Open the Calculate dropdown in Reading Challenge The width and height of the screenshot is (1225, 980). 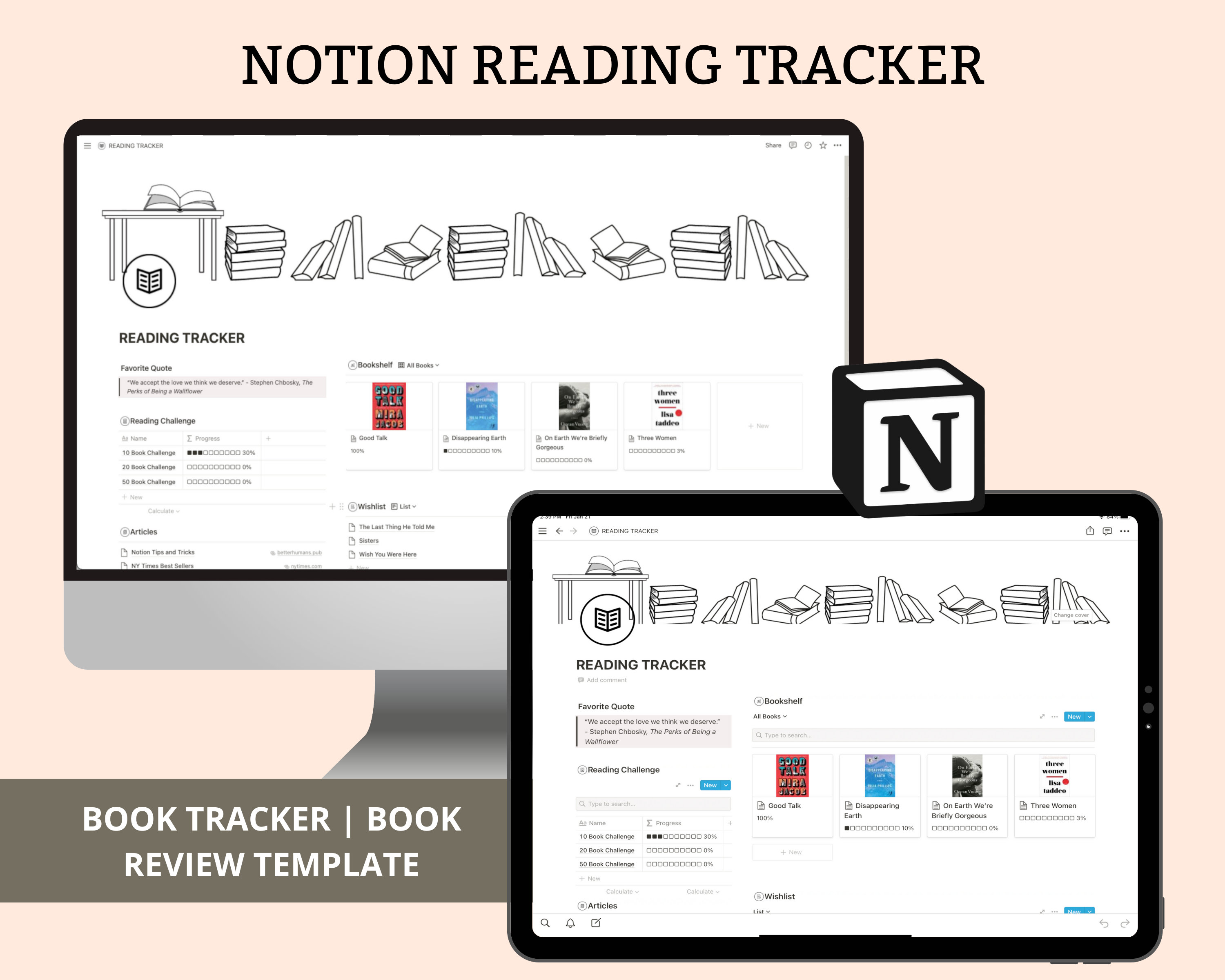click(x=162, y=510)
